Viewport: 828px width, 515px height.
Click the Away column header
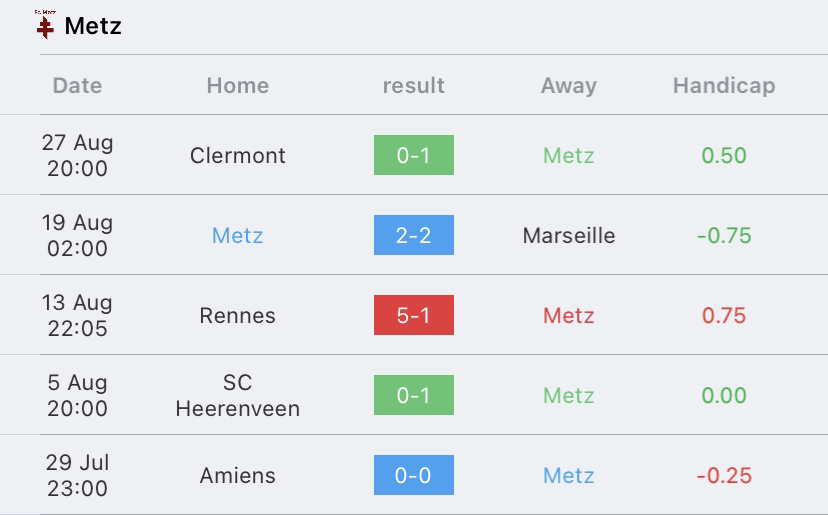click(569, 86)
